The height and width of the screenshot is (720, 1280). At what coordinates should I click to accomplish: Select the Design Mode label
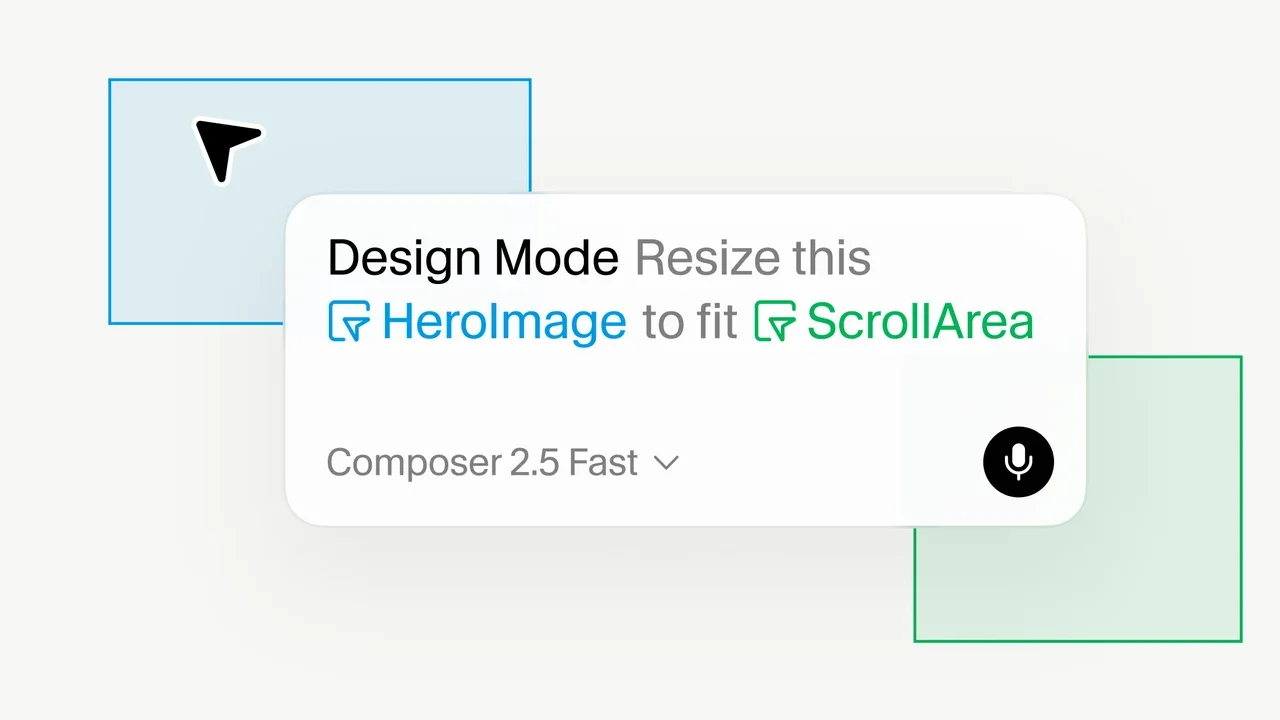tap(473, 259)
